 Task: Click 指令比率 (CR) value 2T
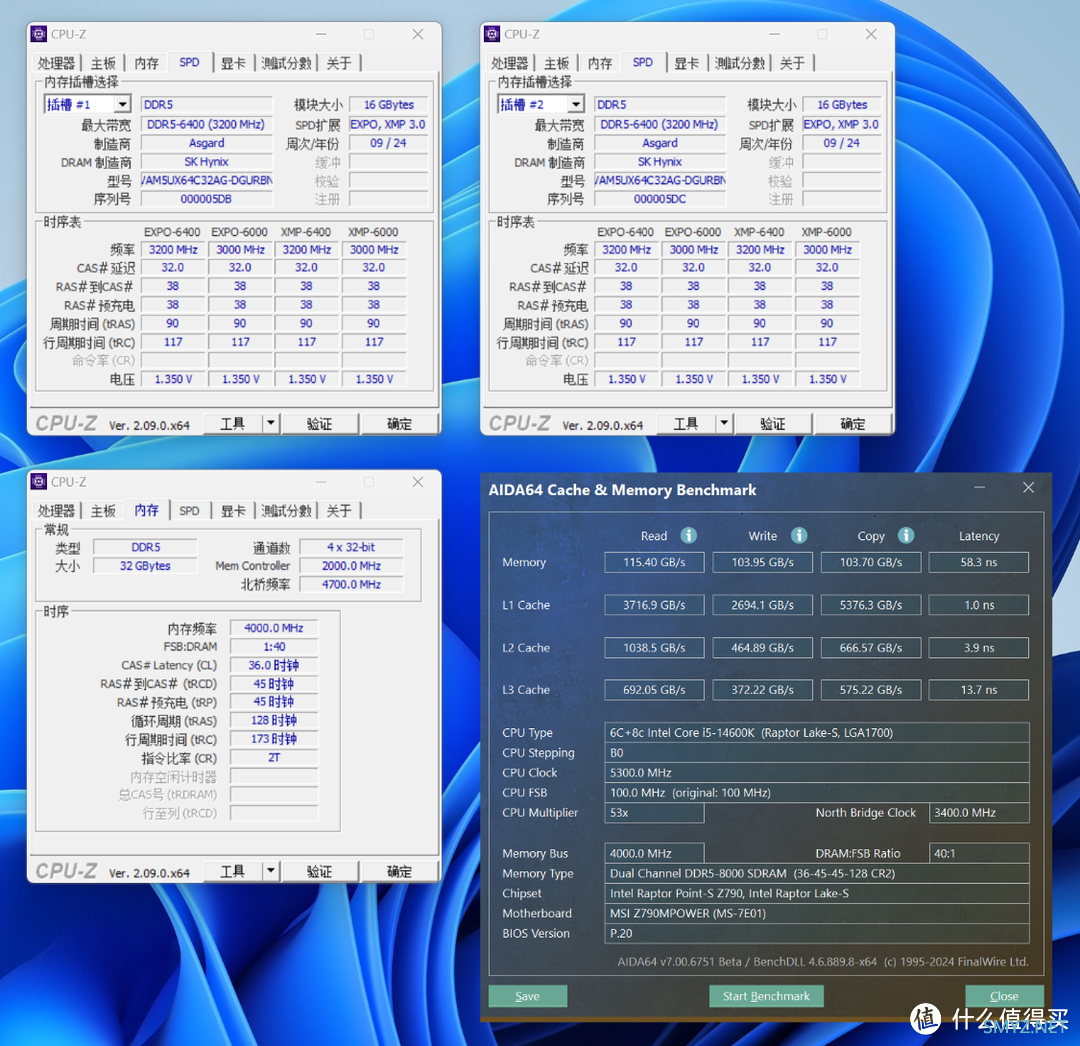[x=274, y=757]
